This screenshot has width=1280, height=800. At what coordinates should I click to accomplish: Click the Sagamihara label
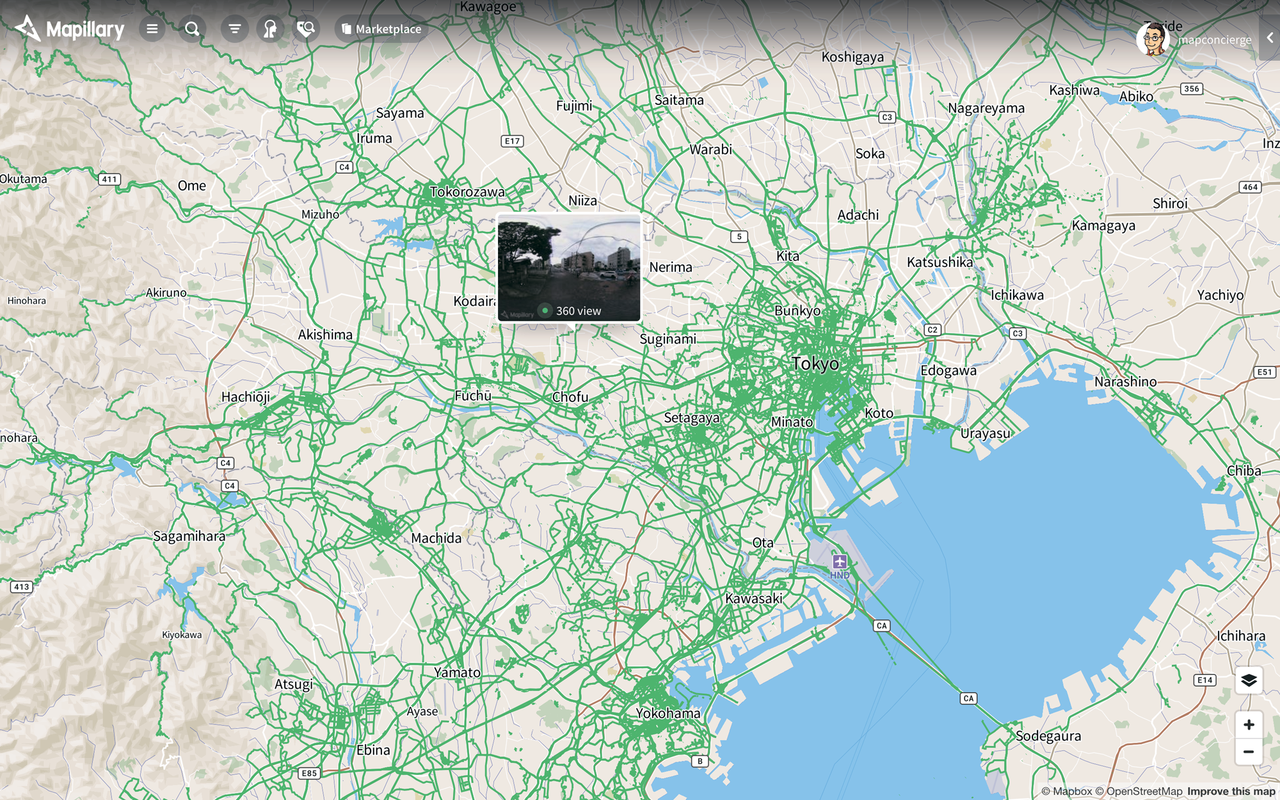click(x=189, y=536)
